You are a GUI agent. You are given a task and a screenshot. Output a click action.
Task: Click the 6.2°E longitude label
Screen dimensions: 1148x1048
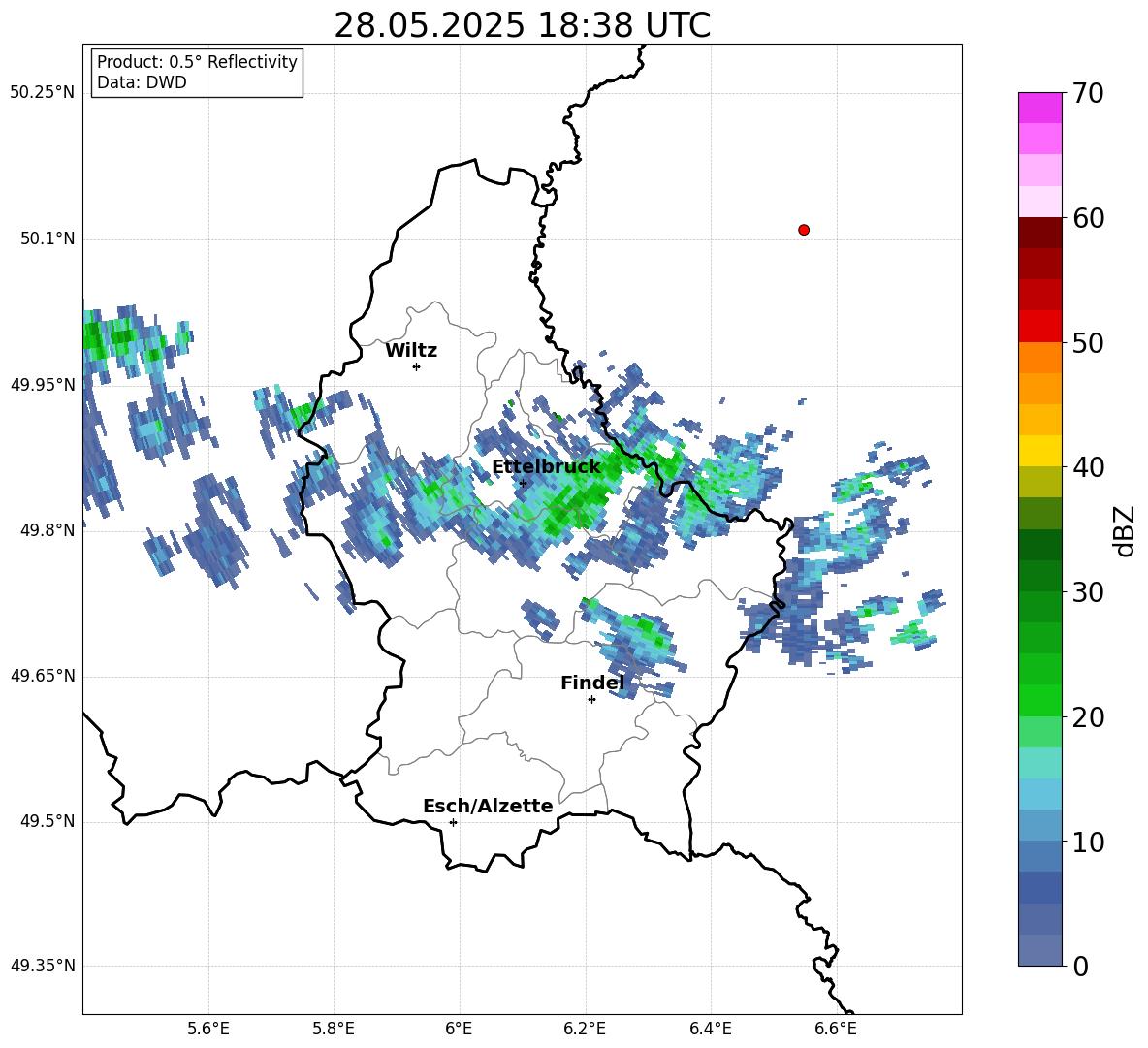point(585,1029)
